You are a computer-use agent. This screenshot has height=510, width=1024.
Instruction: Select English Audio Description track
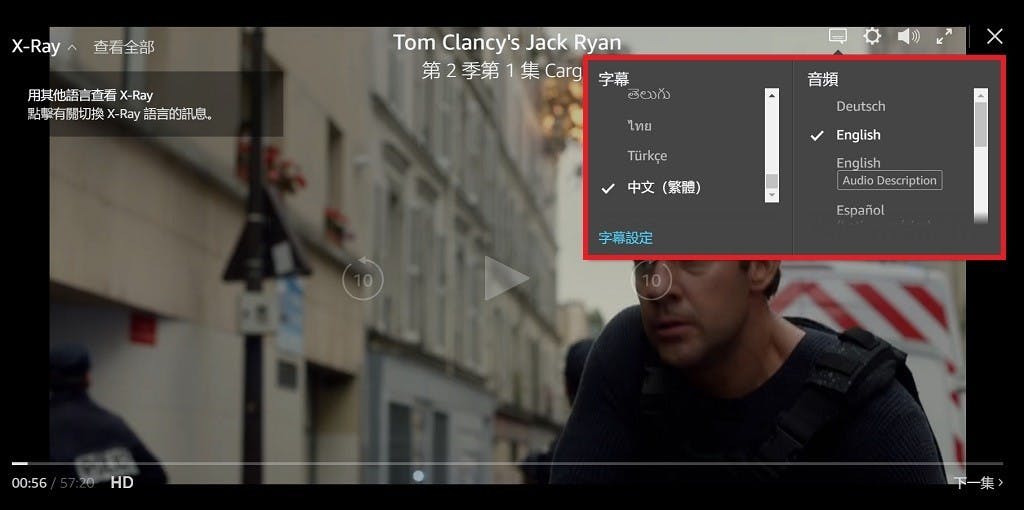click(x=888, y=172)
